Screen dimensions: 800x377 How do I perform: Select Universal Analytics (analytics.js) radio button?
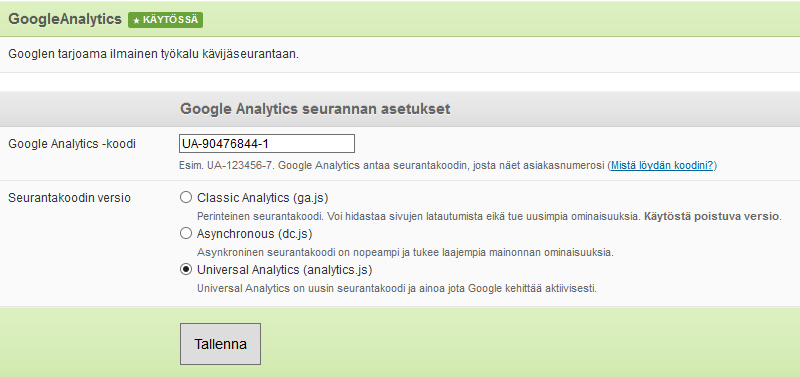click(x=186, y=269)
